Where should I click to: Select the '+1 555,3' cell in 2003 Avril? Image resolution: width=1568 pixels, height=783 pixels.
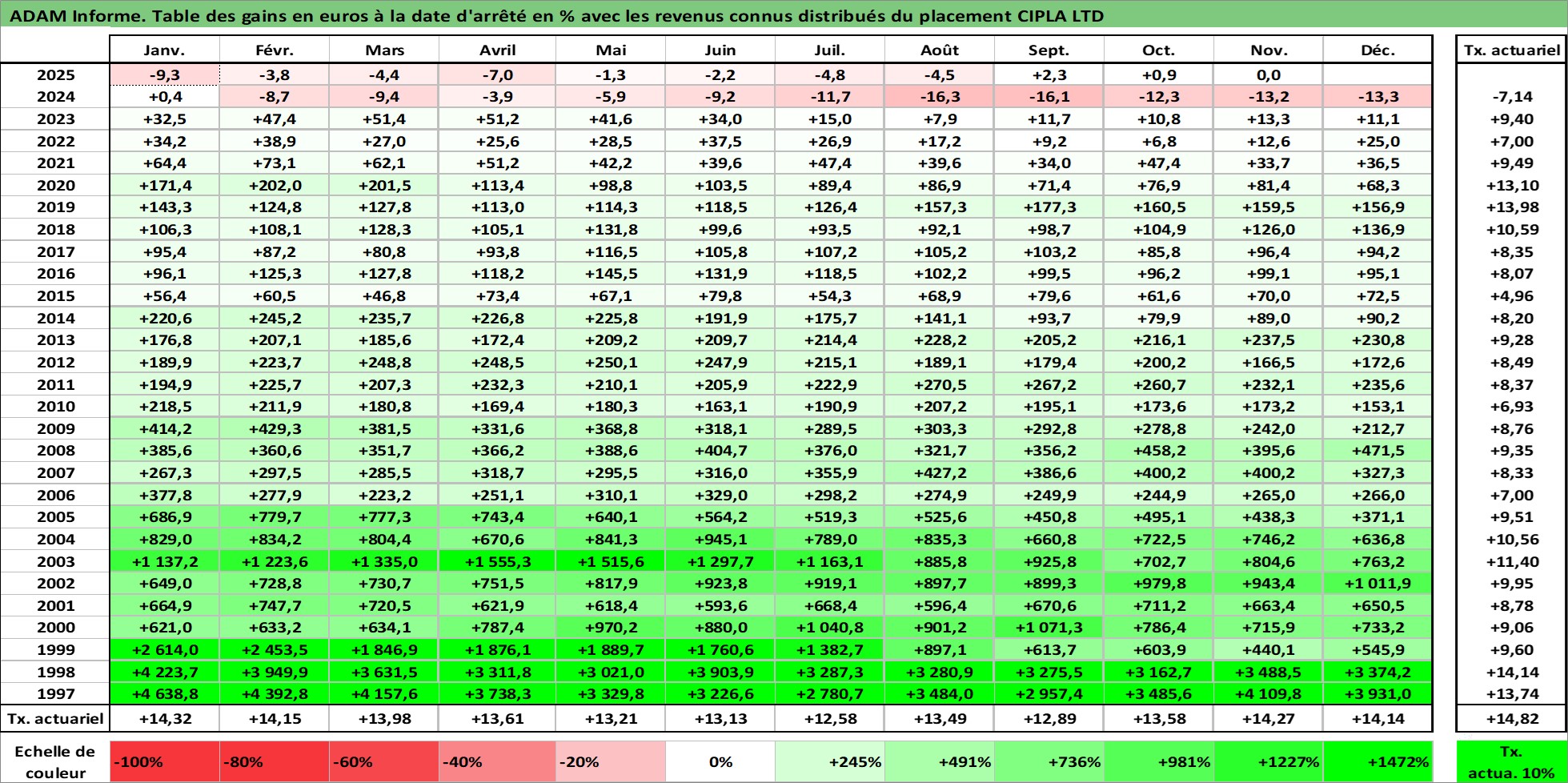pyautogui.click(x=497, y=561)
